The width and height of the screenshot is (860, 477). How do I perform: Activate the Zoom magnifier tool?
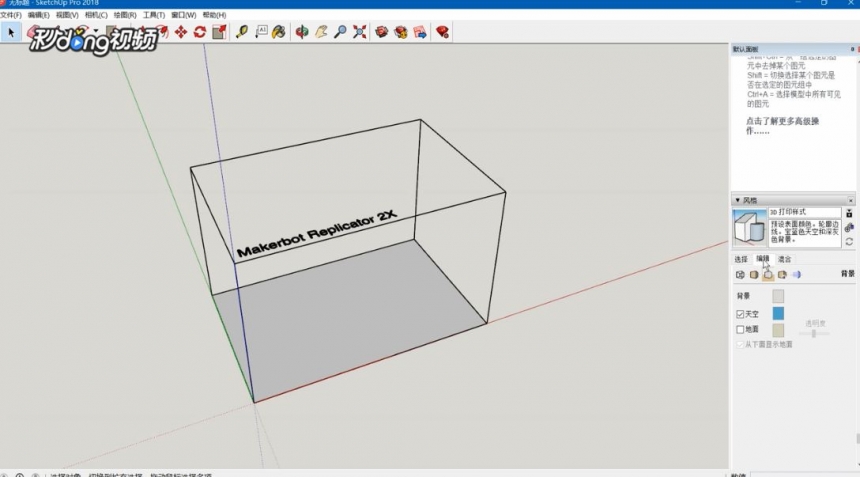pos(340,32)
